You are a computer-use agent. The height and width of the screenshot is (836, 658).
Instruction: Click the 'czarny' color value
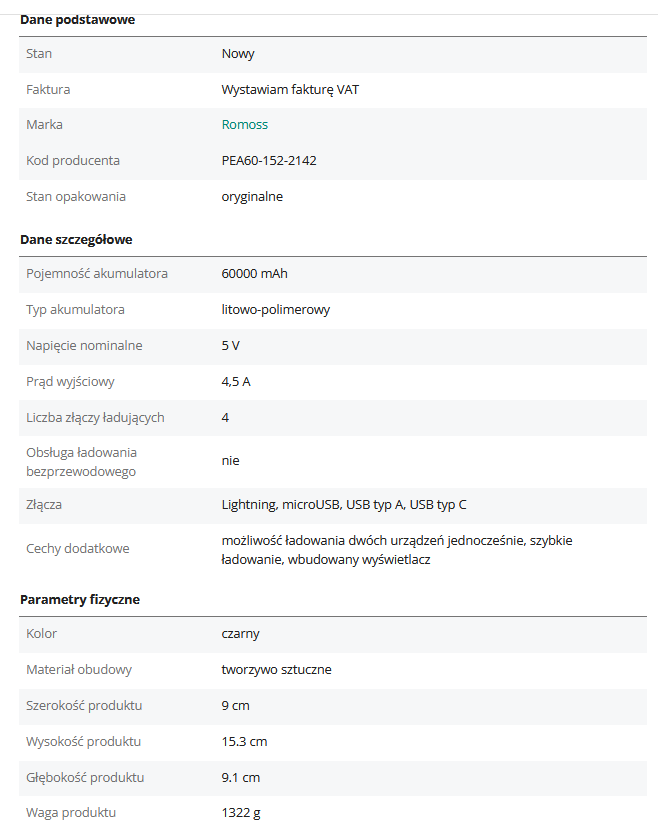tap(240, 634)
